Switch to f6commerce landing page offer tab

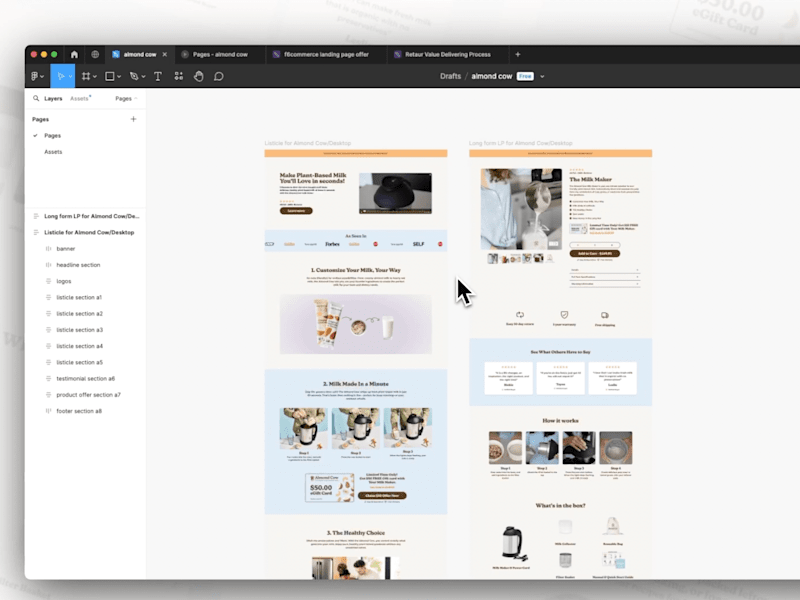pyautogui.click(x=326, y=54)
